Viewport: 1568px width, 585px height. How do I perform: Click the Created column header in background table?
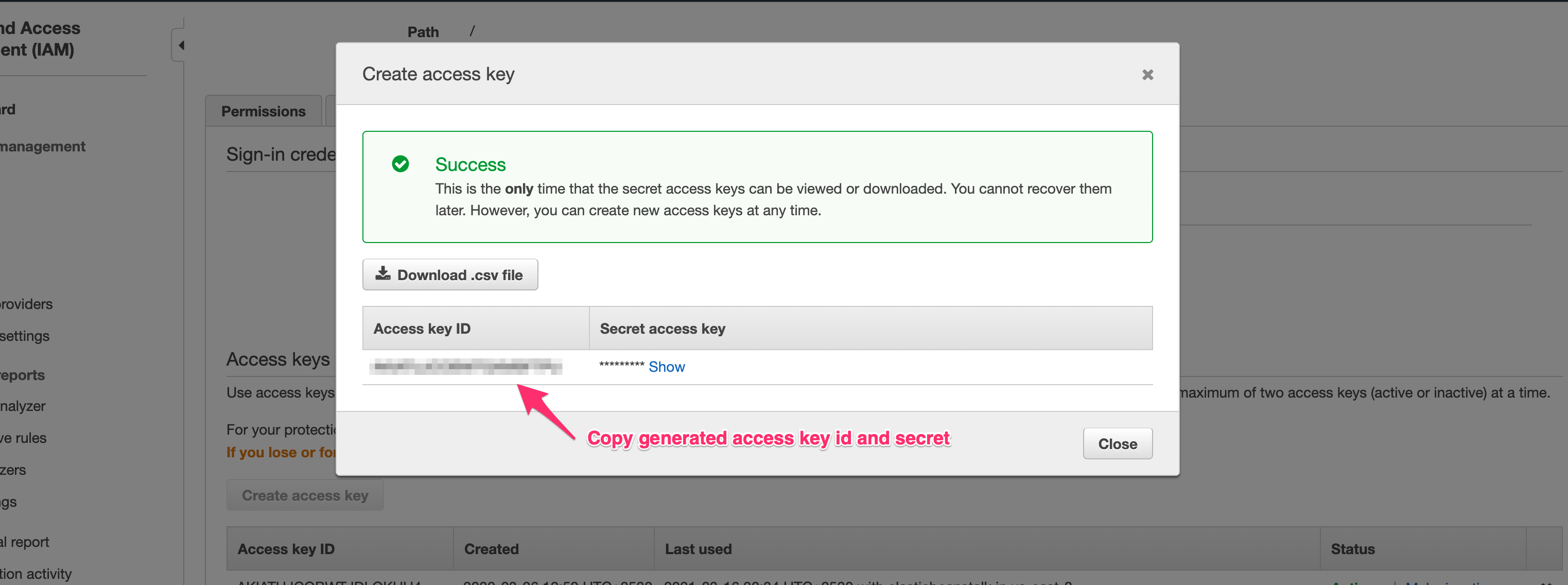[x=553, y=548]
